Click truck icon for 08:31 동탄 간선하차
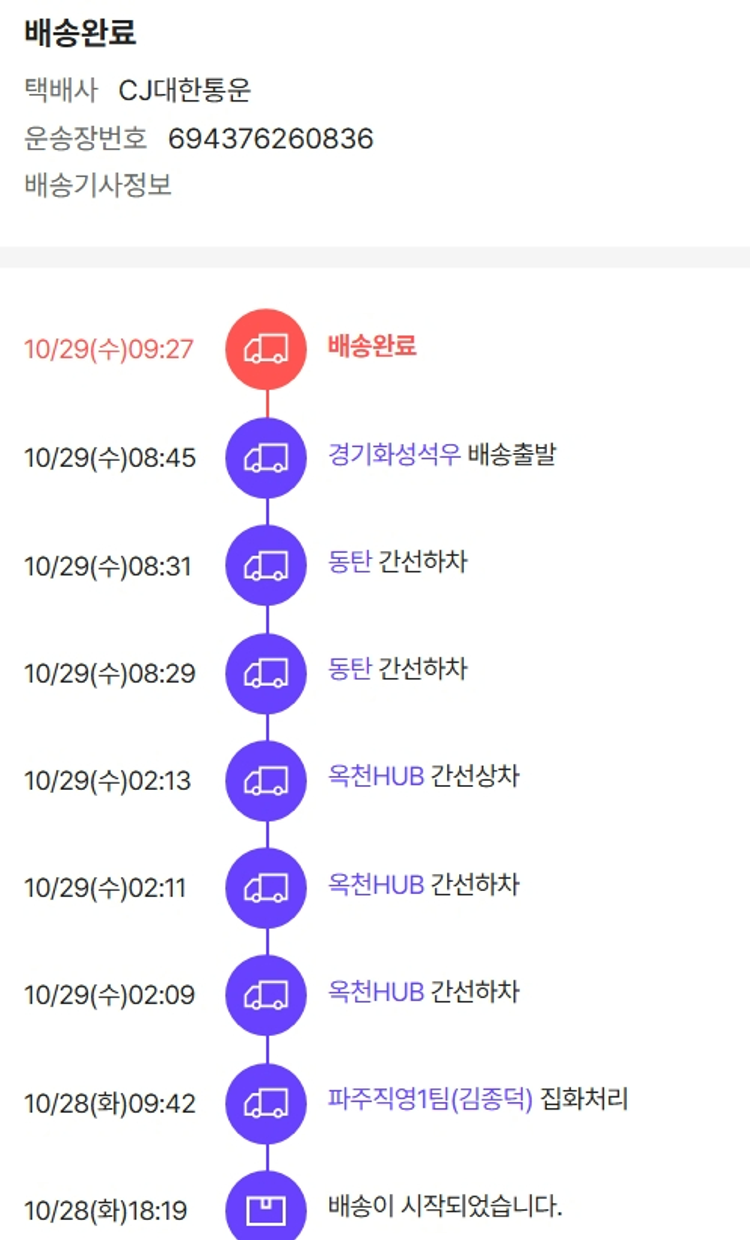 coord(266,565)
